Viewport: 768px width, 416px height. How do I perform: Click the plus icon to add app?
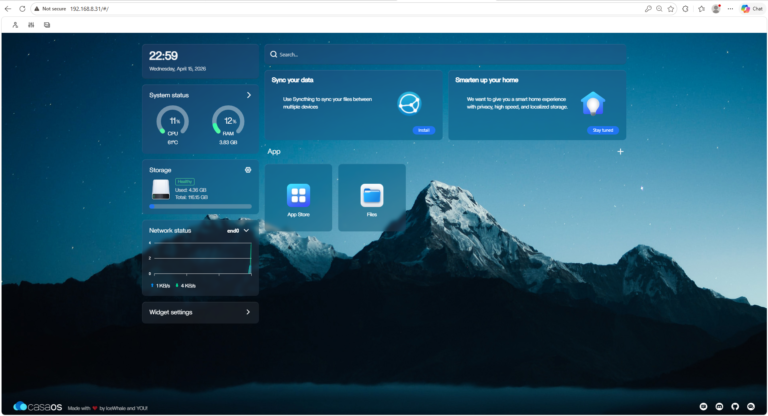pos(620,151)
